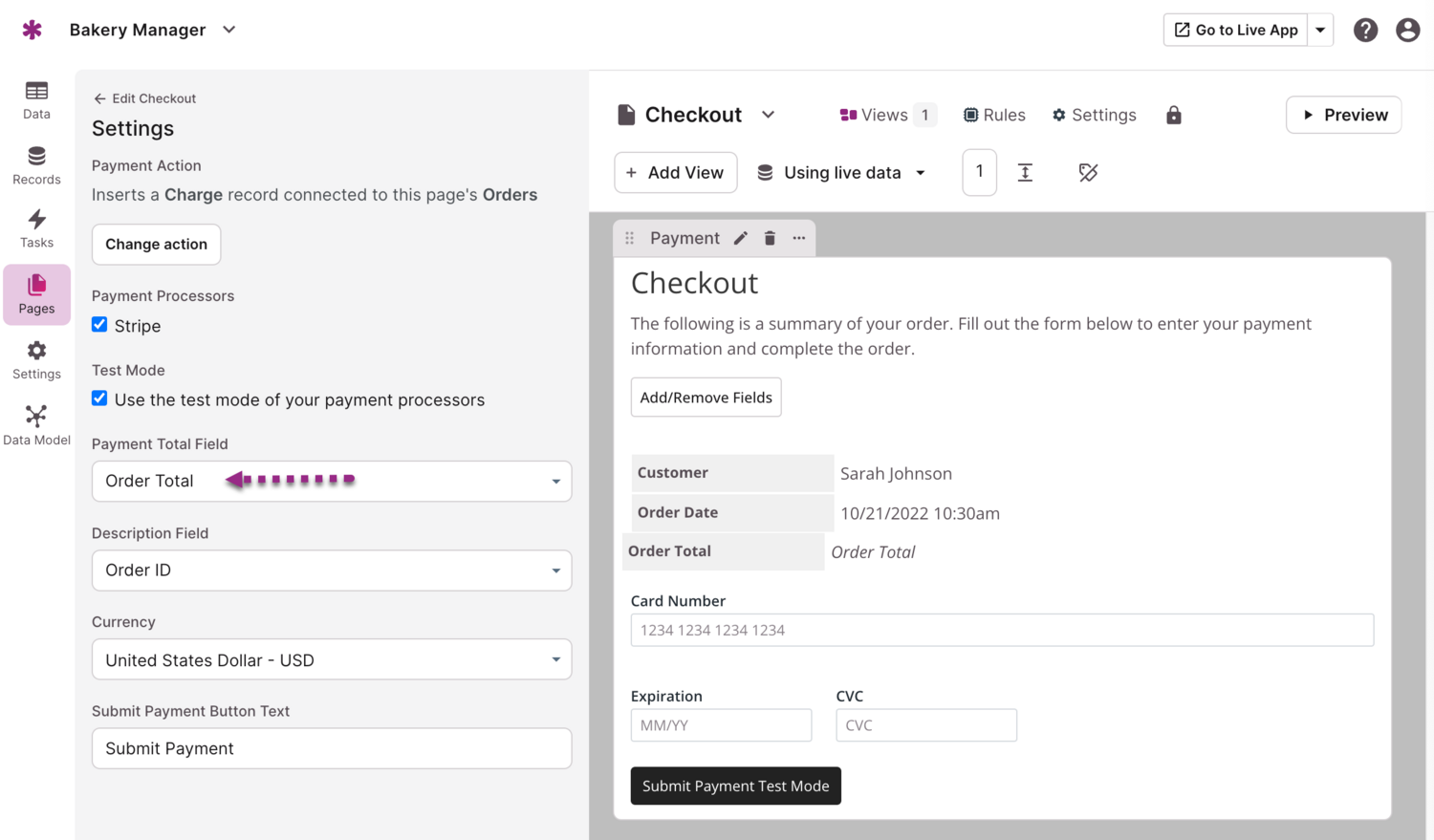
Task: Open the help question mark icon
Action: [1365, 31]
